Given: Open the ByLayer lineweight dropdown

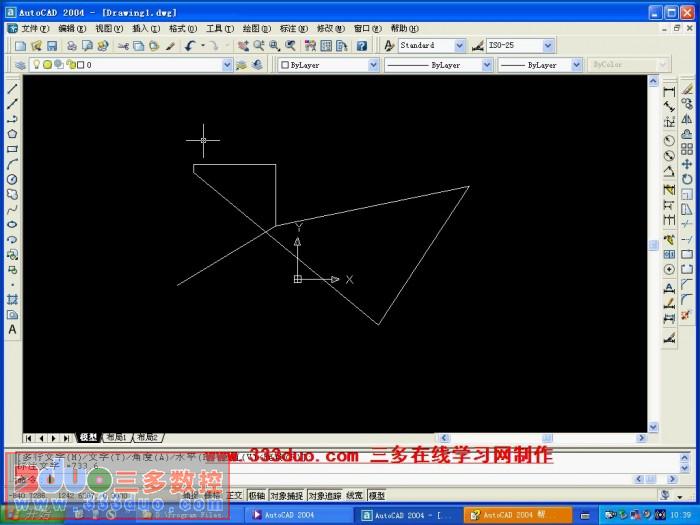Looking at the screenshot, I should [577, 65].
